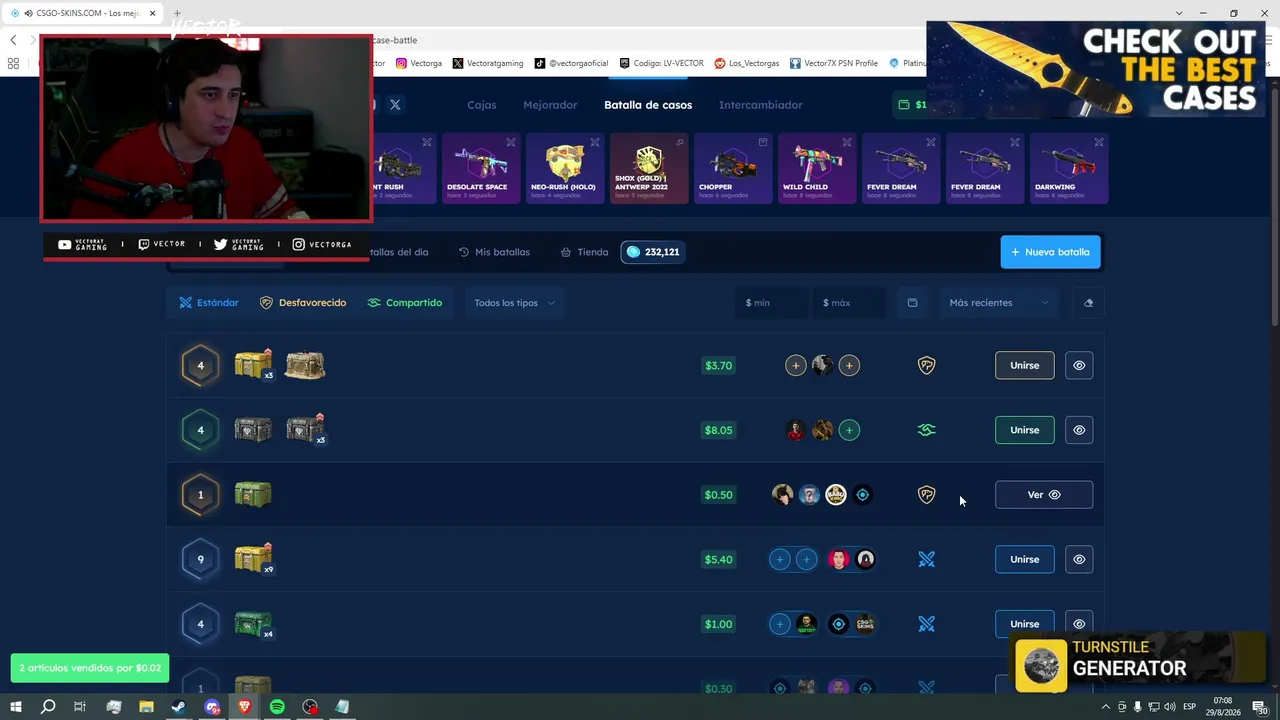Image resolution: width=1280 pixels, height=720 pixels.
Task: Open the Vectorga Instagram bookmark
Action: 419,63
